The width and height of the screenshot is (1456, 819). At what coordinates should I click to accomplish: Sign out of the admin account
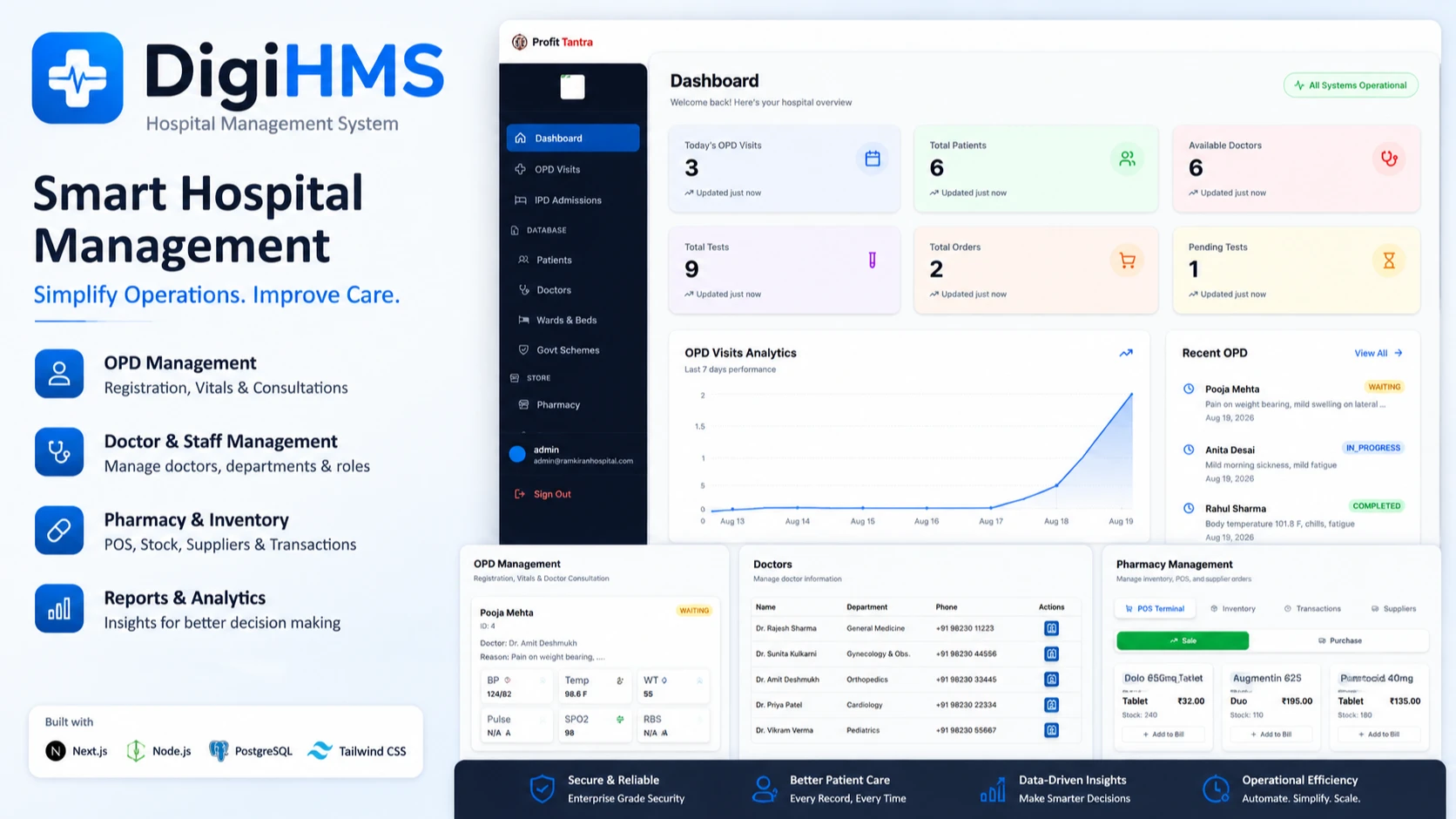coord(543,494)
